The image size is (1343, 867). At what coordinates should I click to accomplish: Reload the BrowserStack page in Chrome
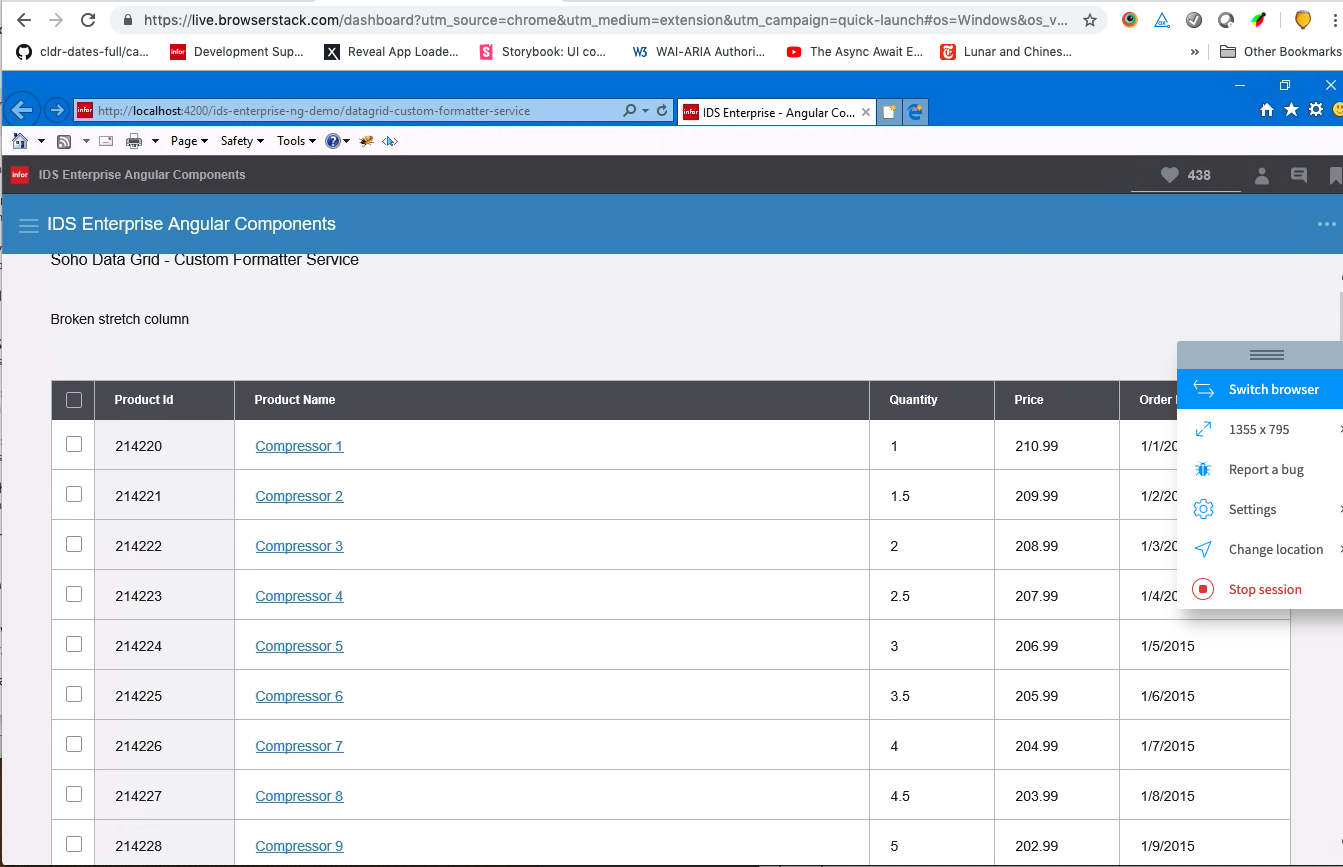(88, 20)
